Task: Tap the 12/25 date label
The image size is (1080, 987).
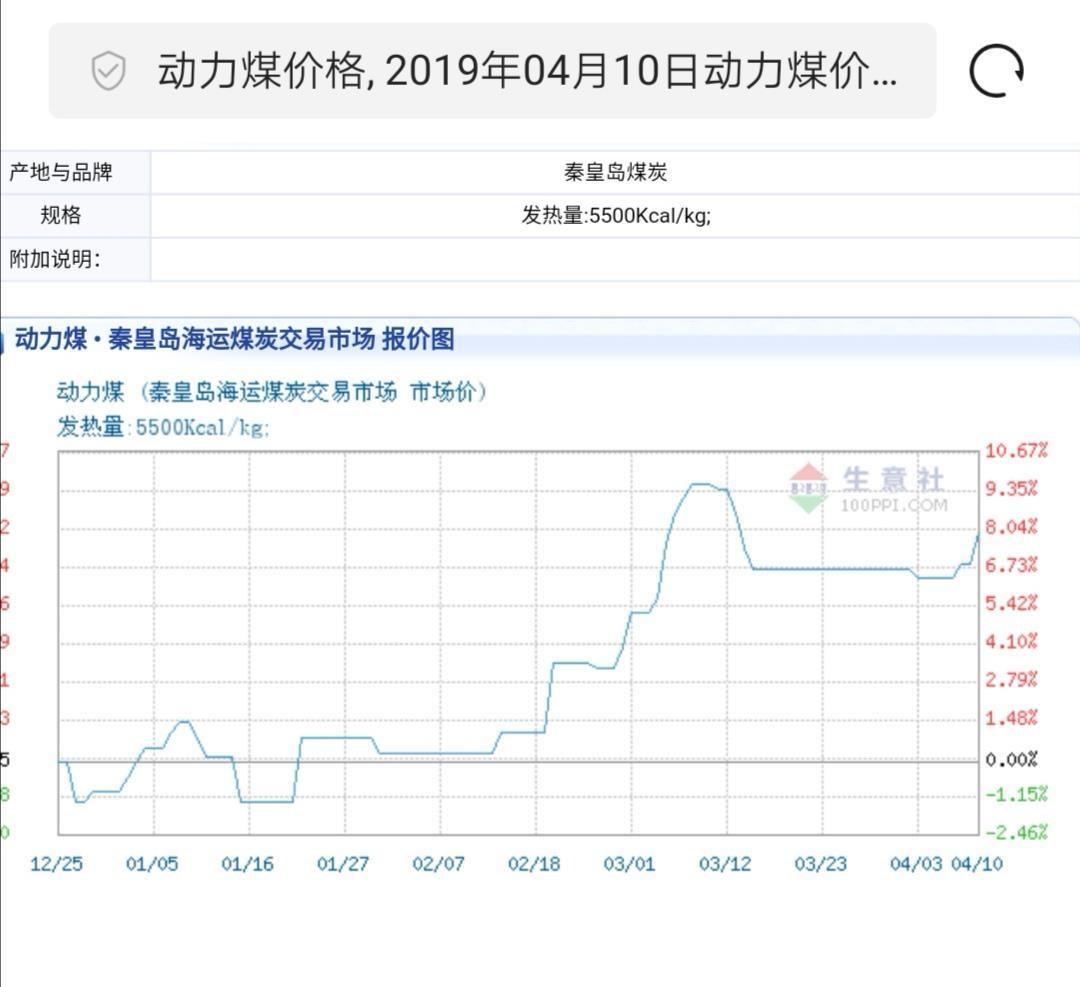Action: (56, 864)
